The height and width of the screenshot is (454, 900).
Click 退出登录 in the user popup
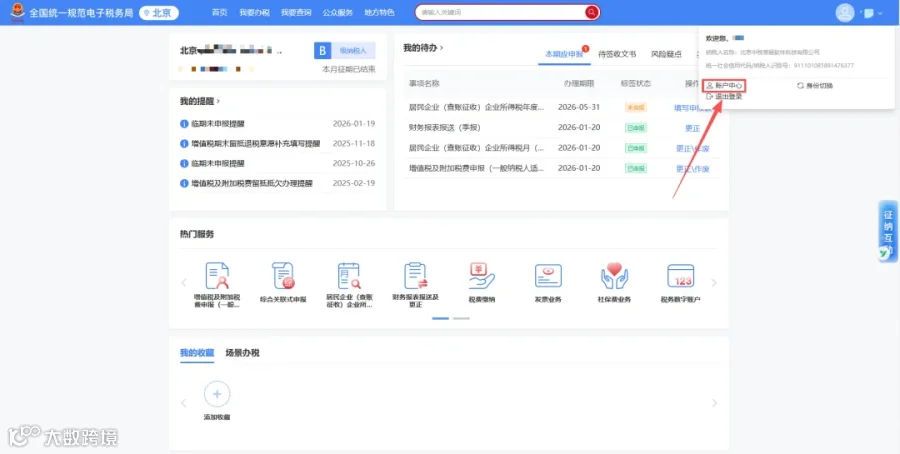pyautogui.click(x=724, y=96)
